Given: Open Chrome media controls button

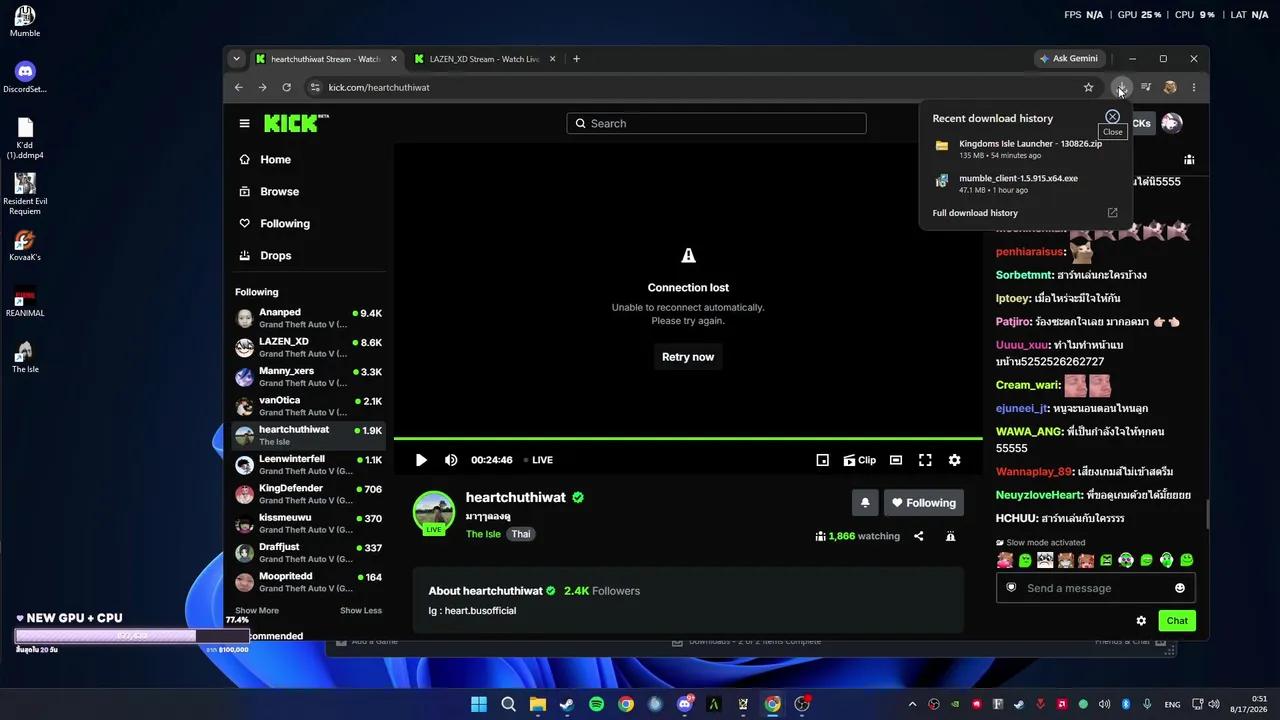Looking at the screenshot, I should pyautogui.click(x=1146, y=87).
